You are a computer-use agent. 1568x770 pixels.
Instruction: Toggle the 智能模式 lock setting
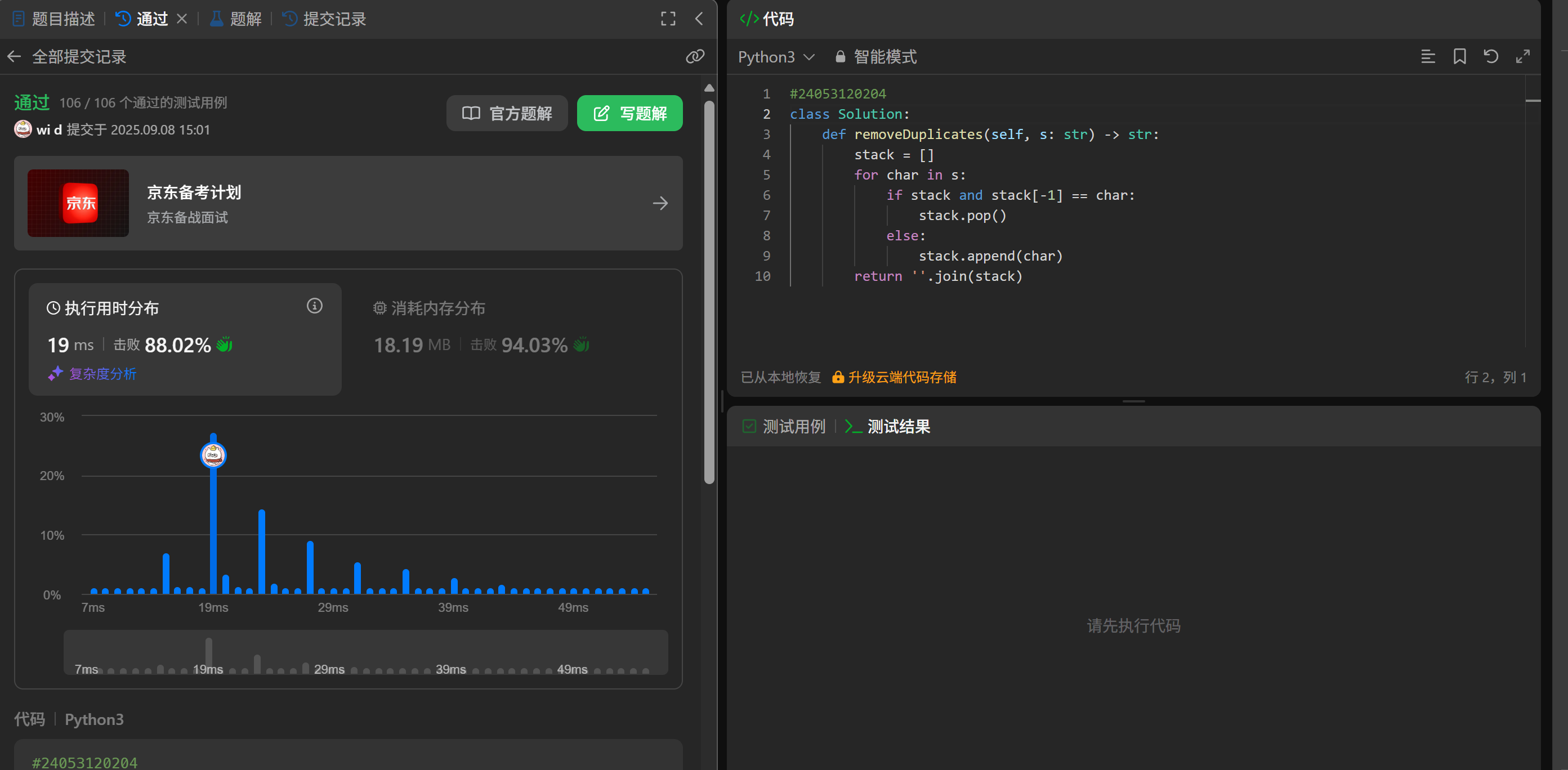(875, 57)
